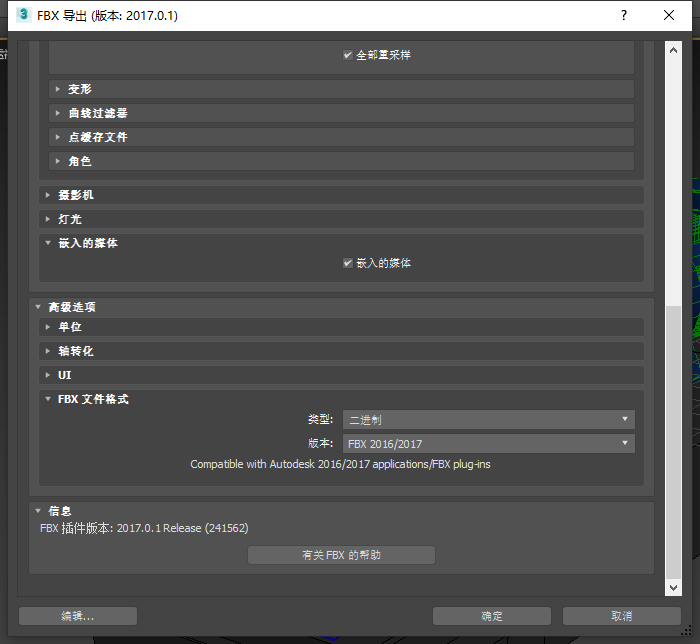Expand the 点缓存文件 section
The image size is (700, 644).
coord(341,137)
